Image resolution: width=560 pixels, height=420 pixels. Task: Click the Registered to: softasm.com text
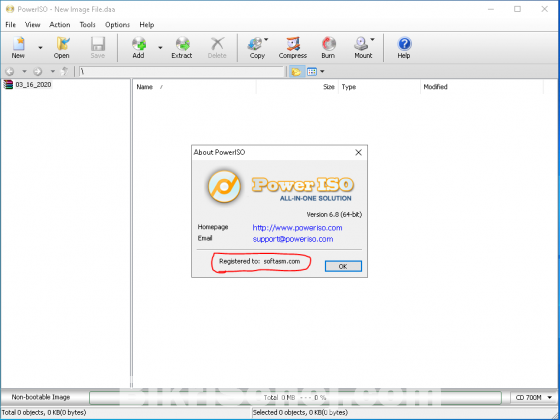(x=260, y=261)
